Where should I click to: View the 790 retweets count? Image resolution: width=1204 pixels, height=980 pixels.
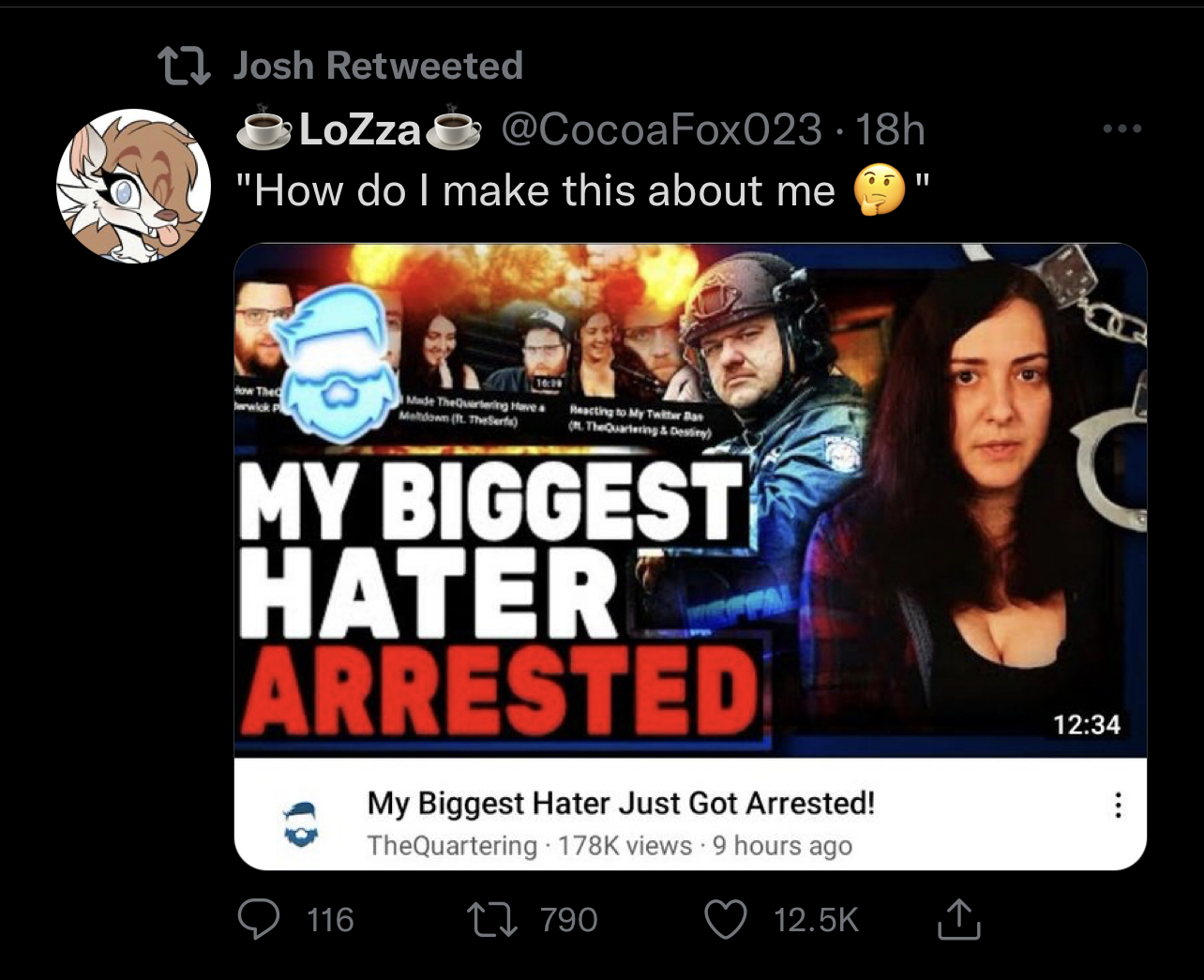(x=568, y=919)
